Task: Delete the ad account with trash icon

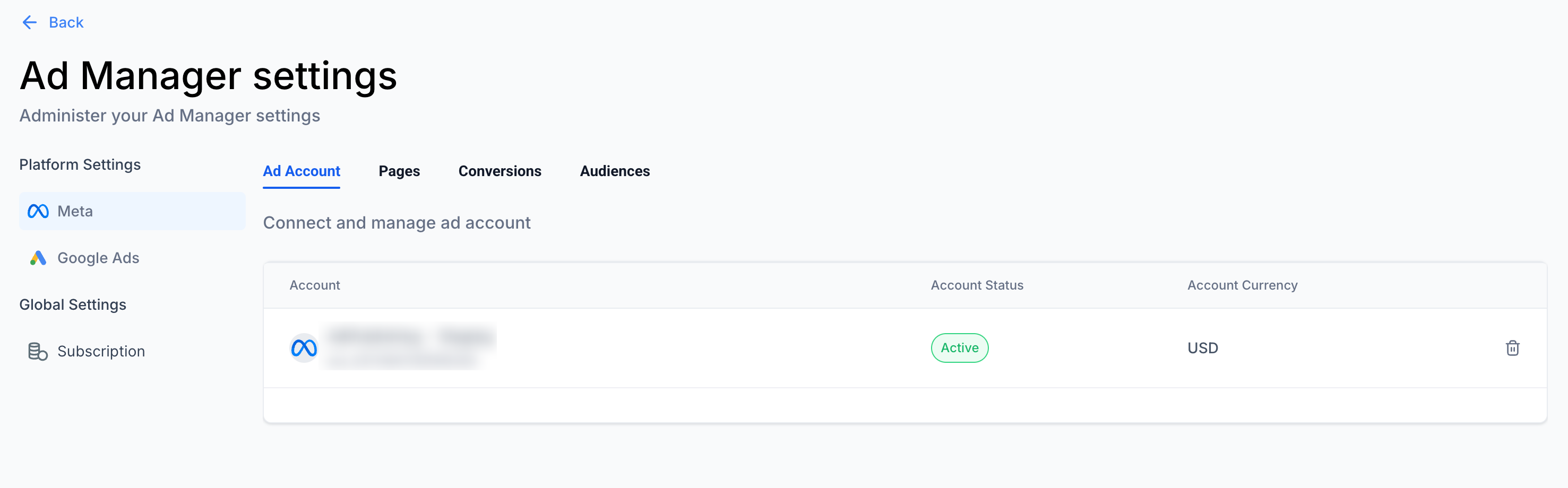Action: click(x=1512, y=348)
